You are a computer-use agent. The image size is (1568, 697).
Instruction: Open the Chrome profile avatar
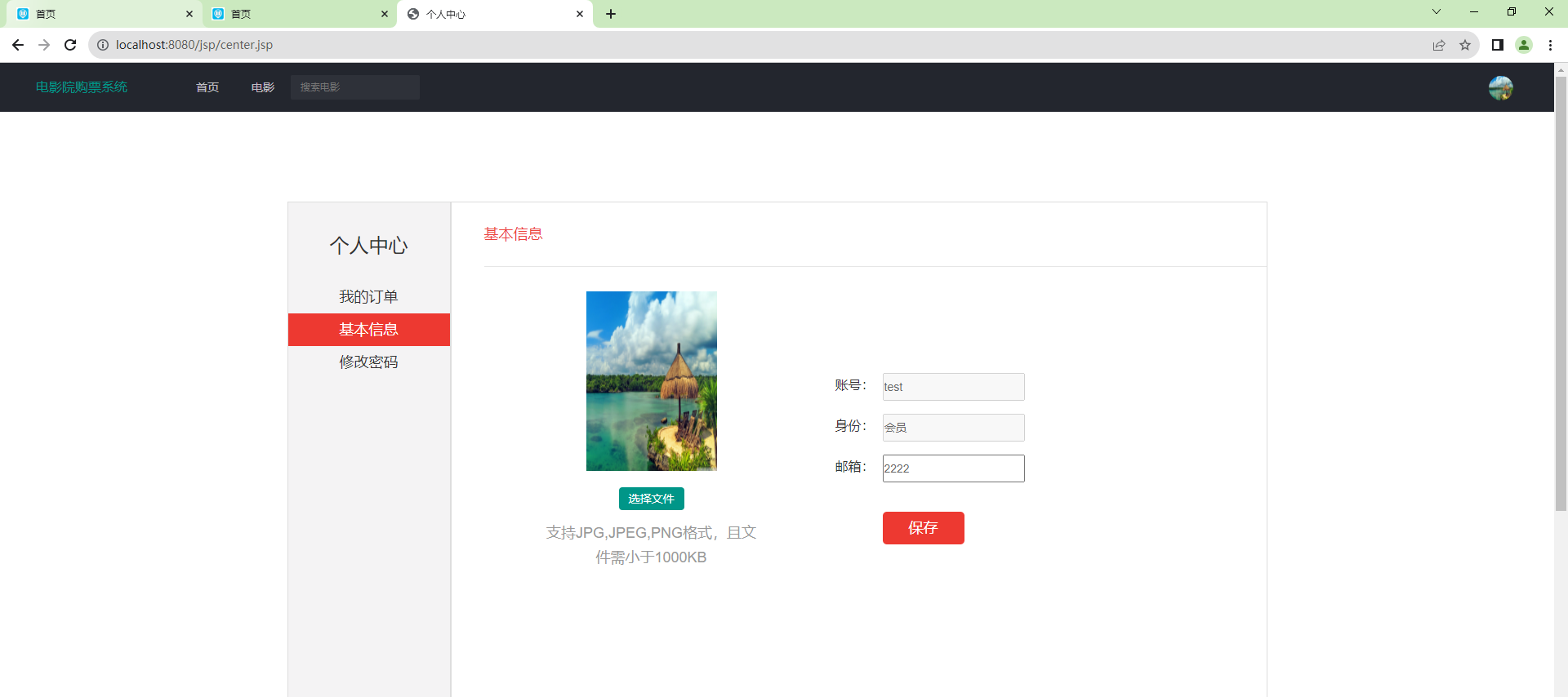pos(1524,45)
